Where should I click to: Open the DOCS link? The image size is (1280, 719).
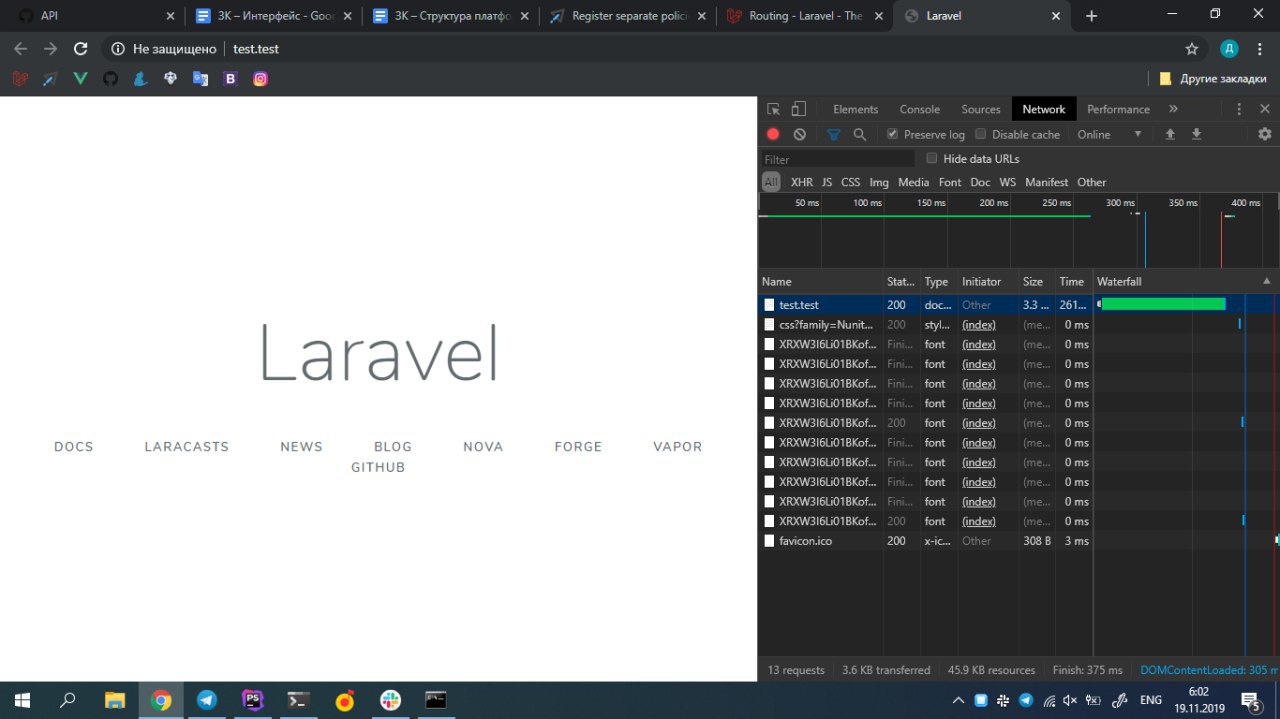pyautogui.click(x=74, y=447)
